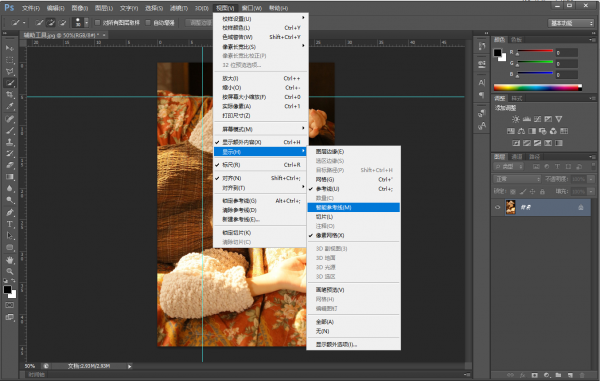
Task: Click the color spectrum ramp
Action: pyautogui.click(x=538, y=88)
